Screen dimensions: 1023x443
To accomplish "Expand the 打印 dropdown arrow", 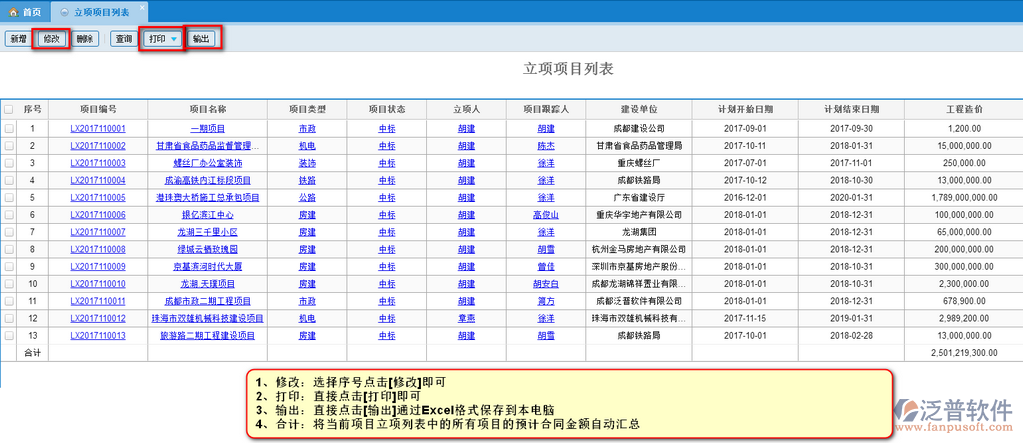I will 174,39.
